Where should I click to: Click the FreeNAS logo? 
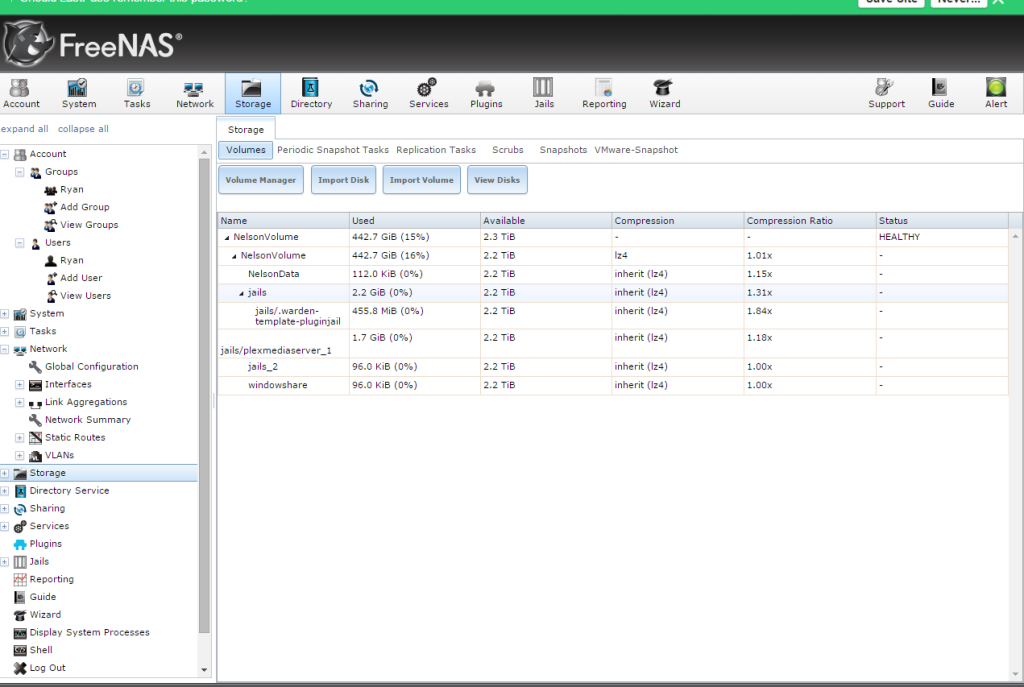92,44
